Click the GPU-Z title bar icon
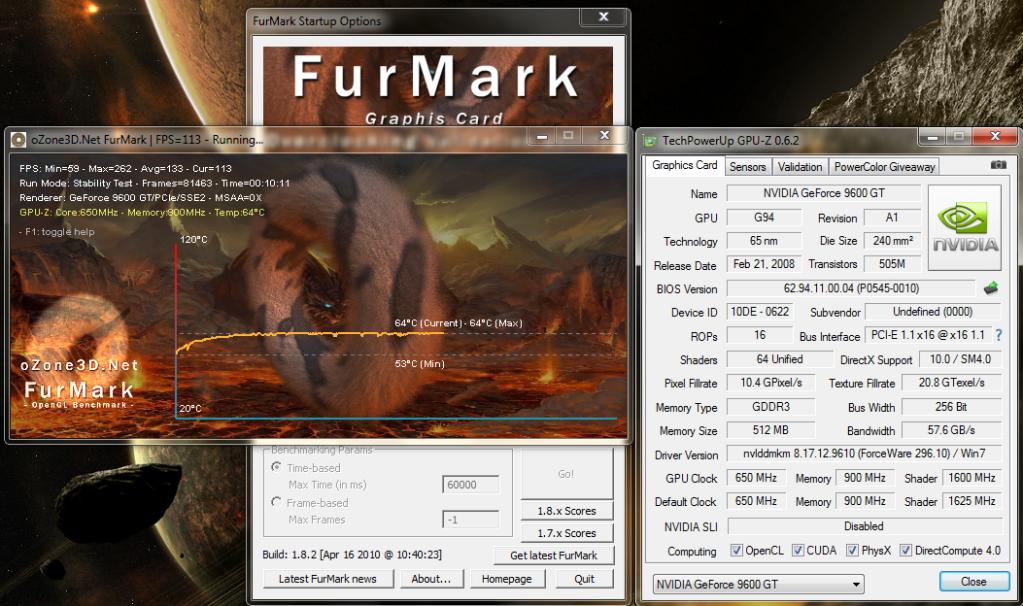 [650, 140]
